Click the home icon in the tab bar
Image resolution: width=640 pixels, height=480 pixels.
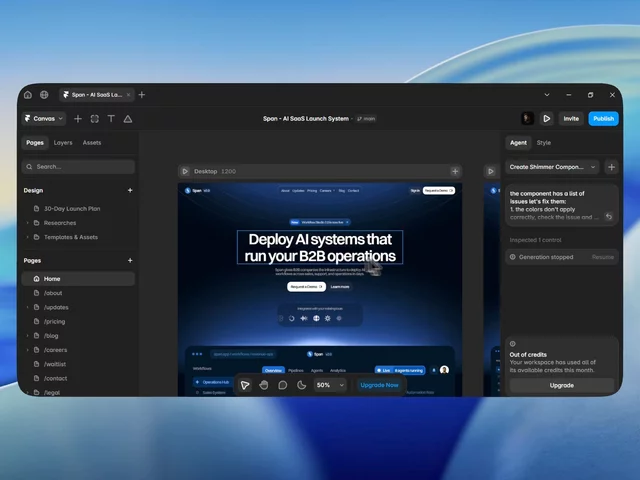[x=28, y=95]
